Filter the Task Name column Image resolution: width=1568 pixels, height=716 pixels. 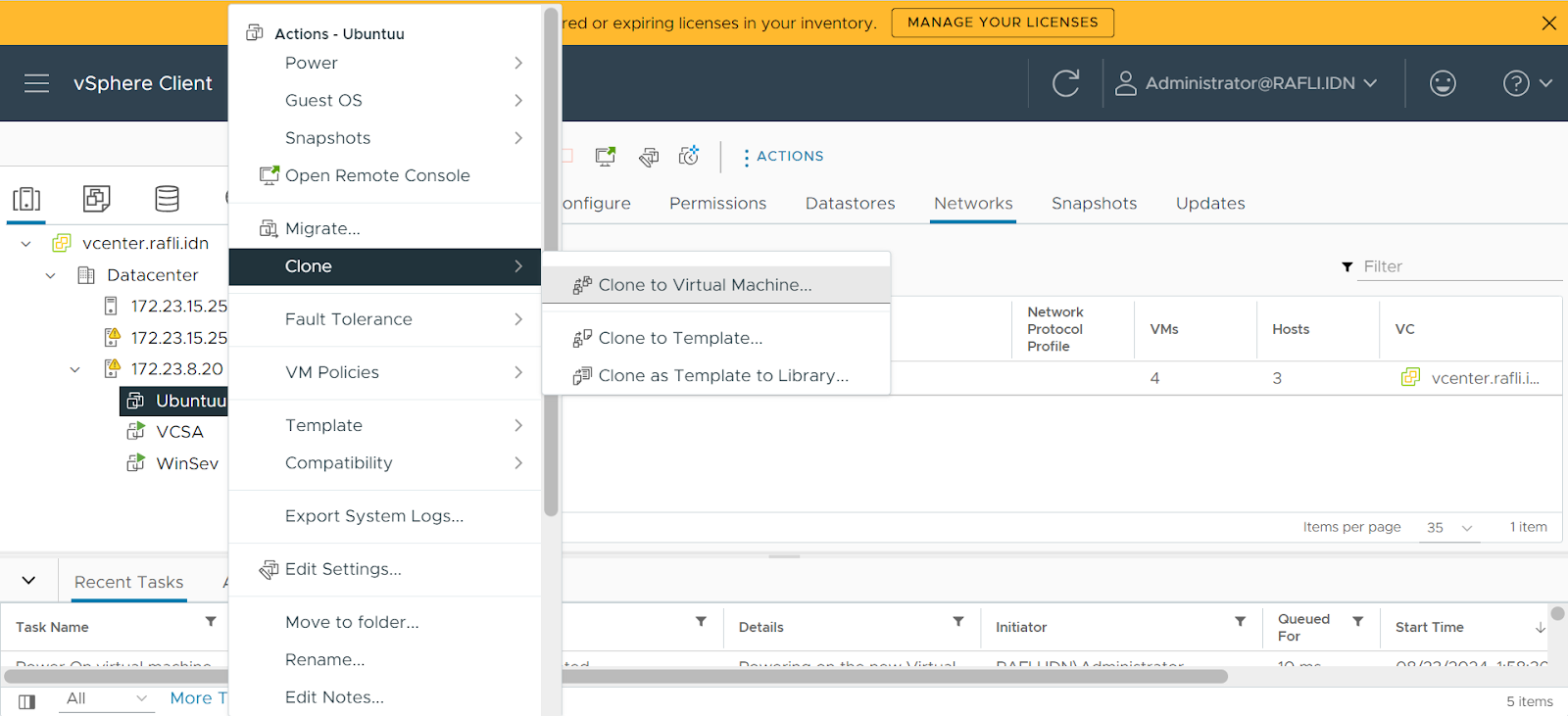click(x=211, y=621)
